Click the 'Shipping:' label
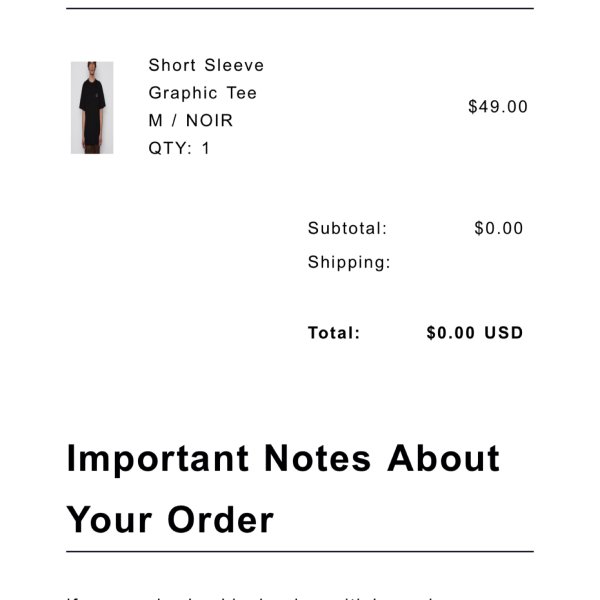This screenshot has height=600, width=600. (349, 262)
